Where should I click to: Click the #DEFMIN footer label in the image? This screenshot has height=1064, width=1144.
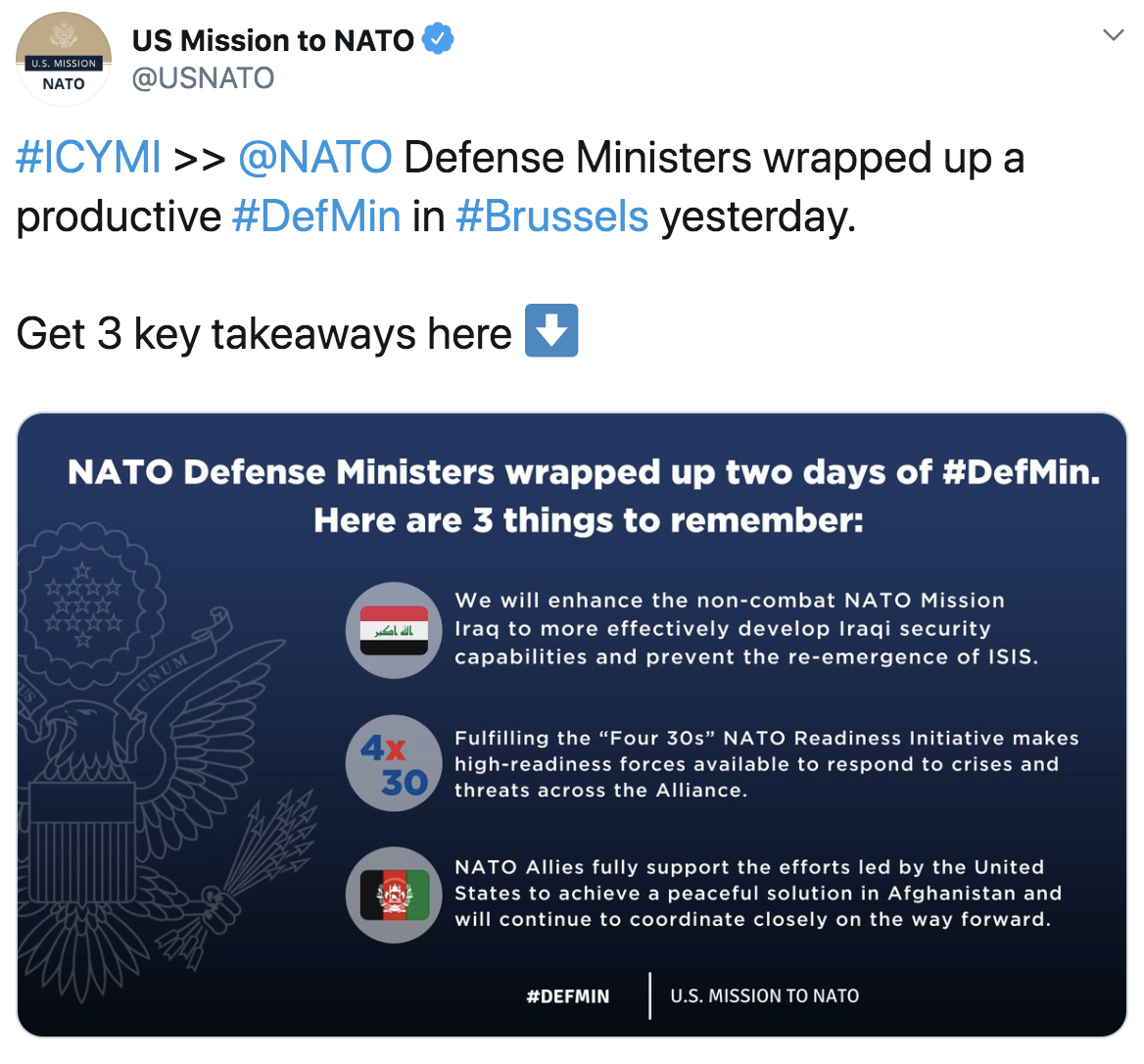[567, 996]
